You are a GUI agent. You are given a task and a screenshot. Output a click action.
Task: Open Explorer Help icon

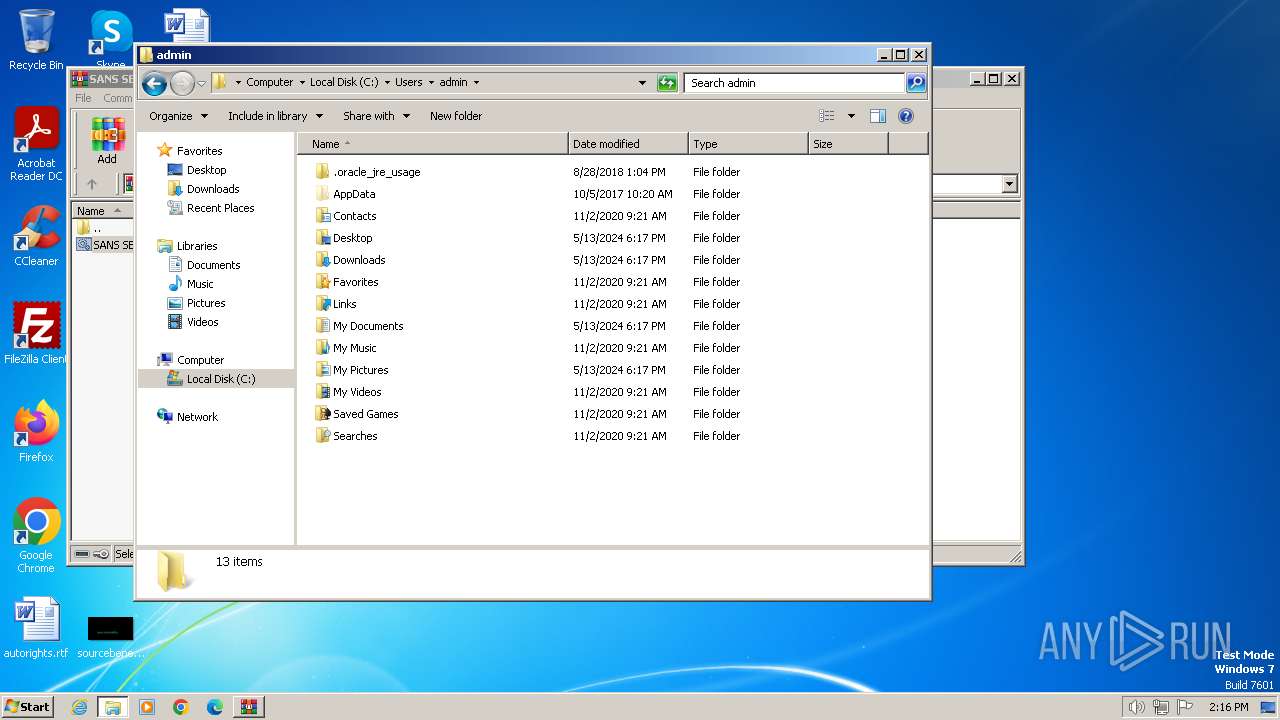906,116
